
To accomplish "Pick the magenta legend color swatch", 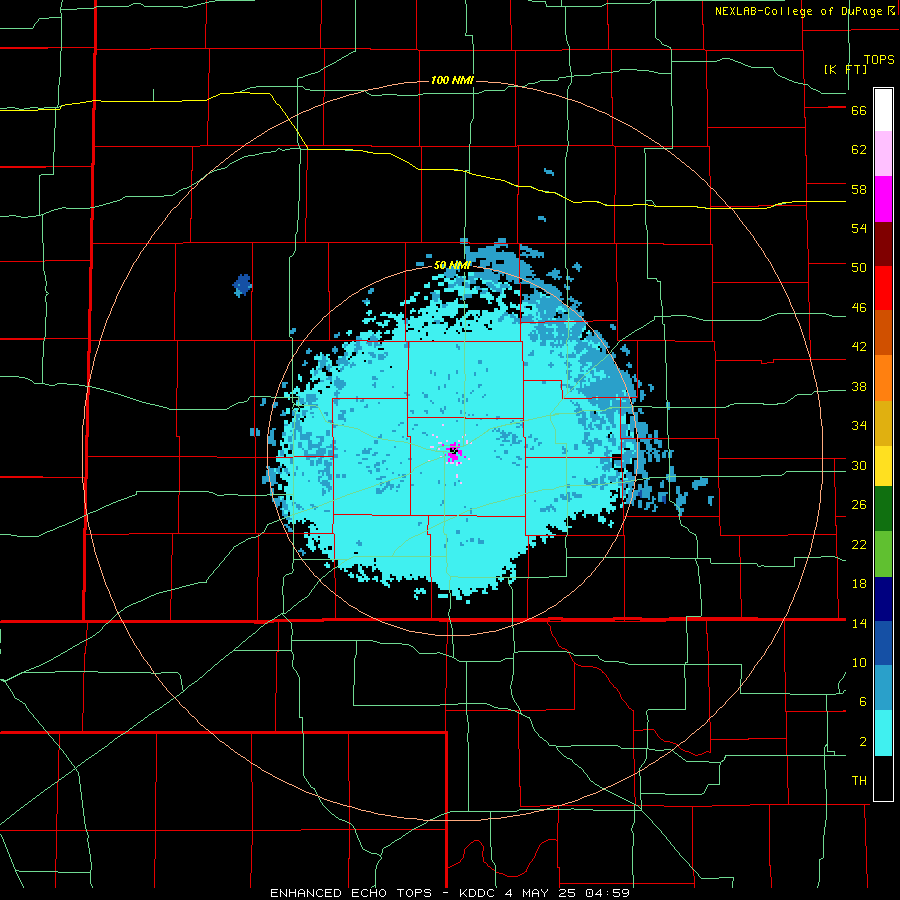I will (x=883, y=199).
